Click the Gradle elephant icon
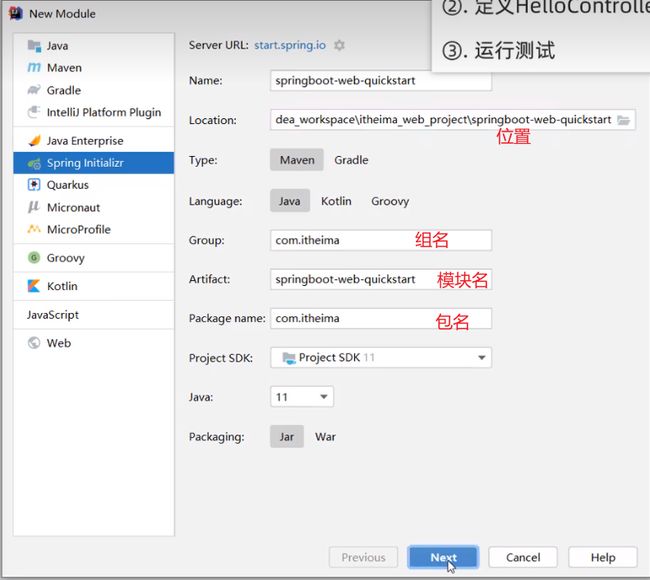Image resolution: width=650 pixels, height=580 pixels. coord(34,90)
